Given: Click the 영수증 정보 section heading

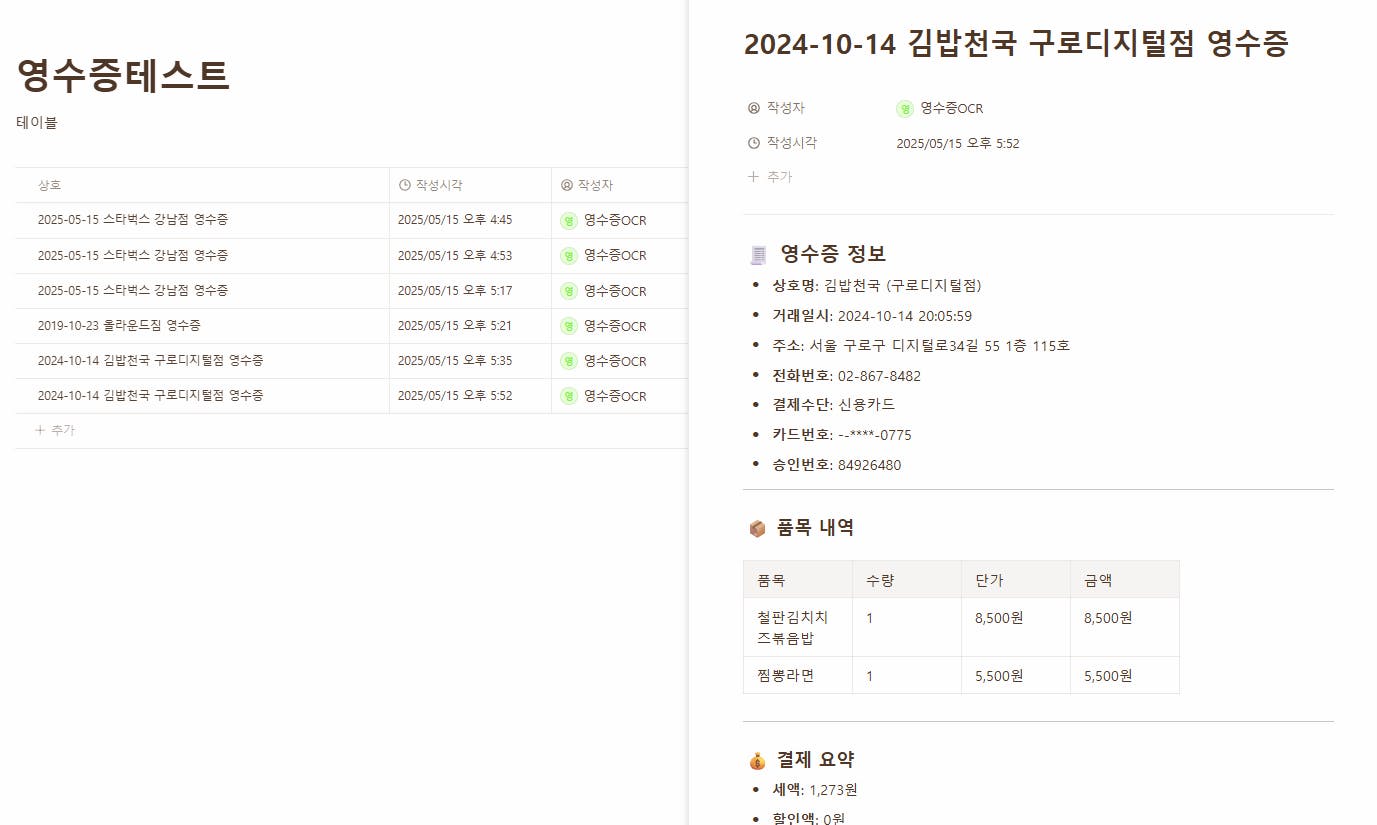Looking at the screenshot, I should tap(833, 254).
